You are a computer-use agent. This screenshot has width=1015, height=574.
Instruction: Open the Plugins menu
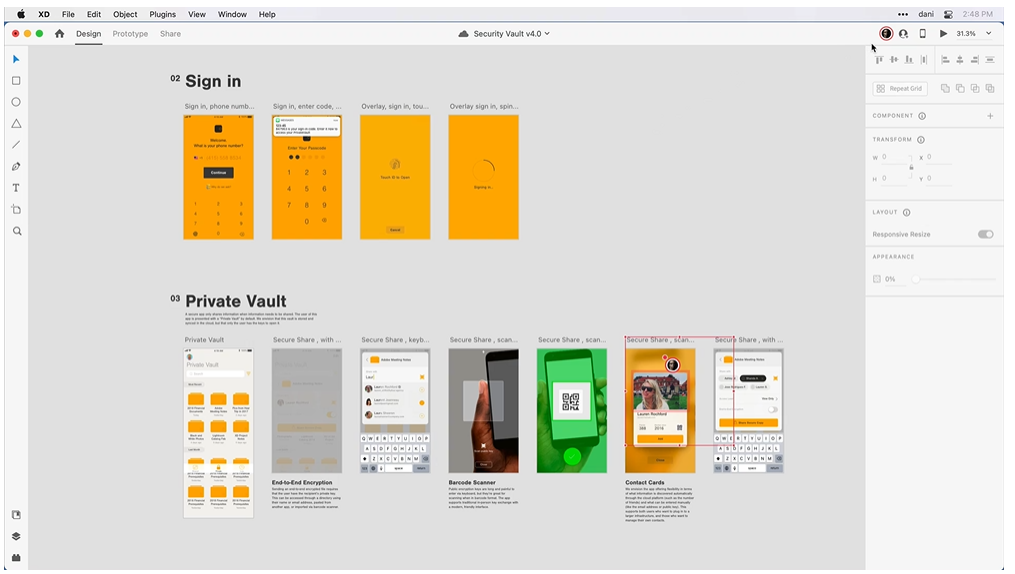pyautogui.click(x=162, y=14)
